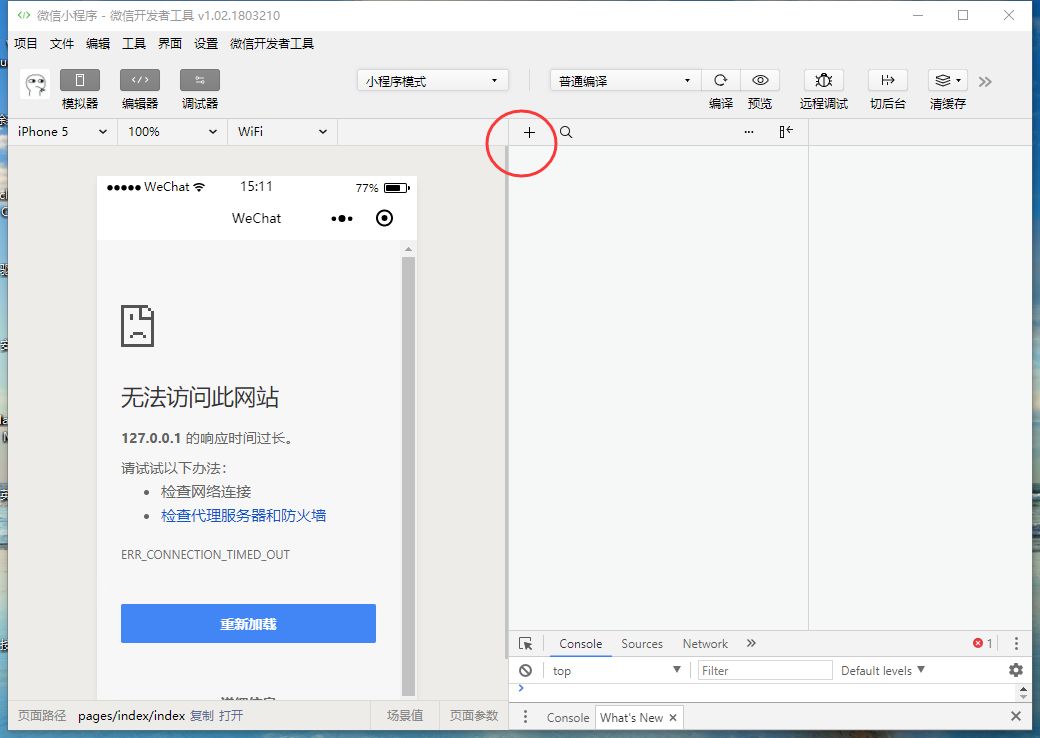Click the 预览 preview eye icon
Viewport: 1040px width, 738px height.
(760, 80)
